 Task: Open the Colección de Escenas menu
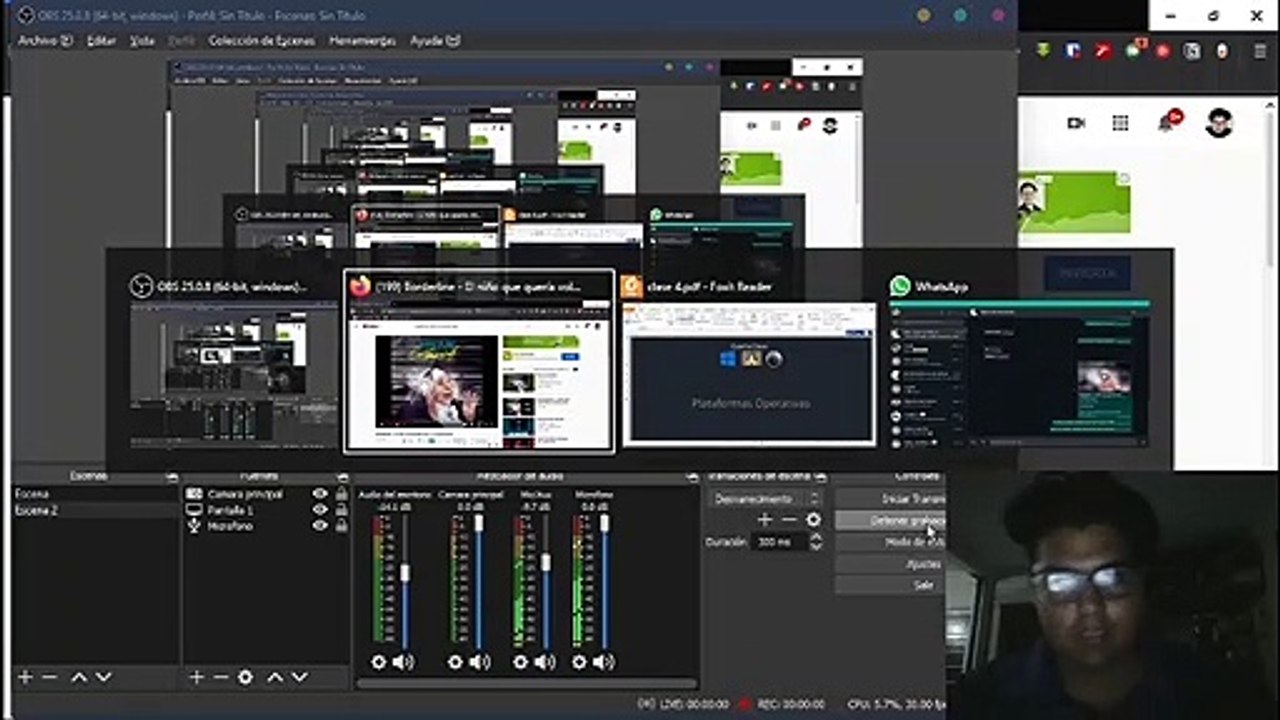262,41
